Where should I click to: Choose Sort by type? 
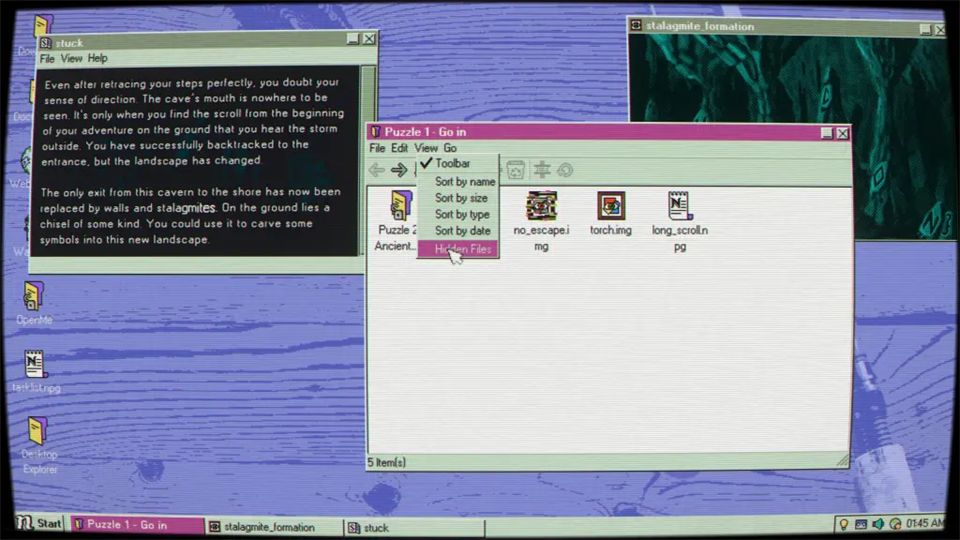[458, 214]
